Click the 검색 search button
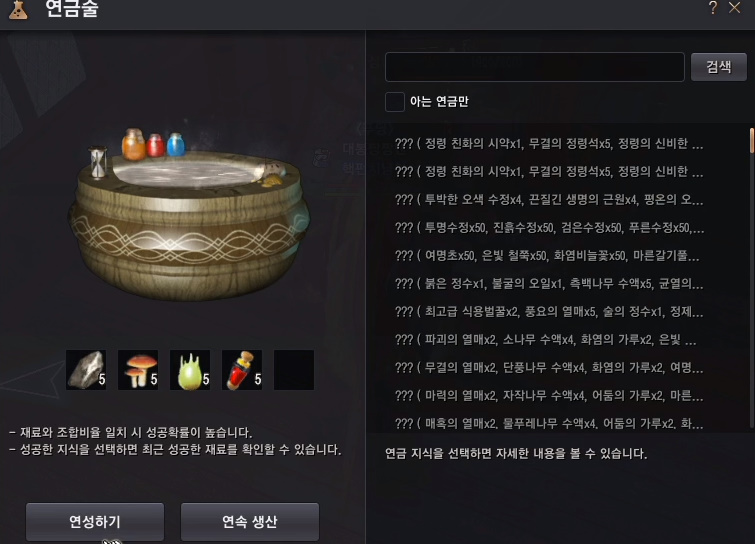 (719, 67)
